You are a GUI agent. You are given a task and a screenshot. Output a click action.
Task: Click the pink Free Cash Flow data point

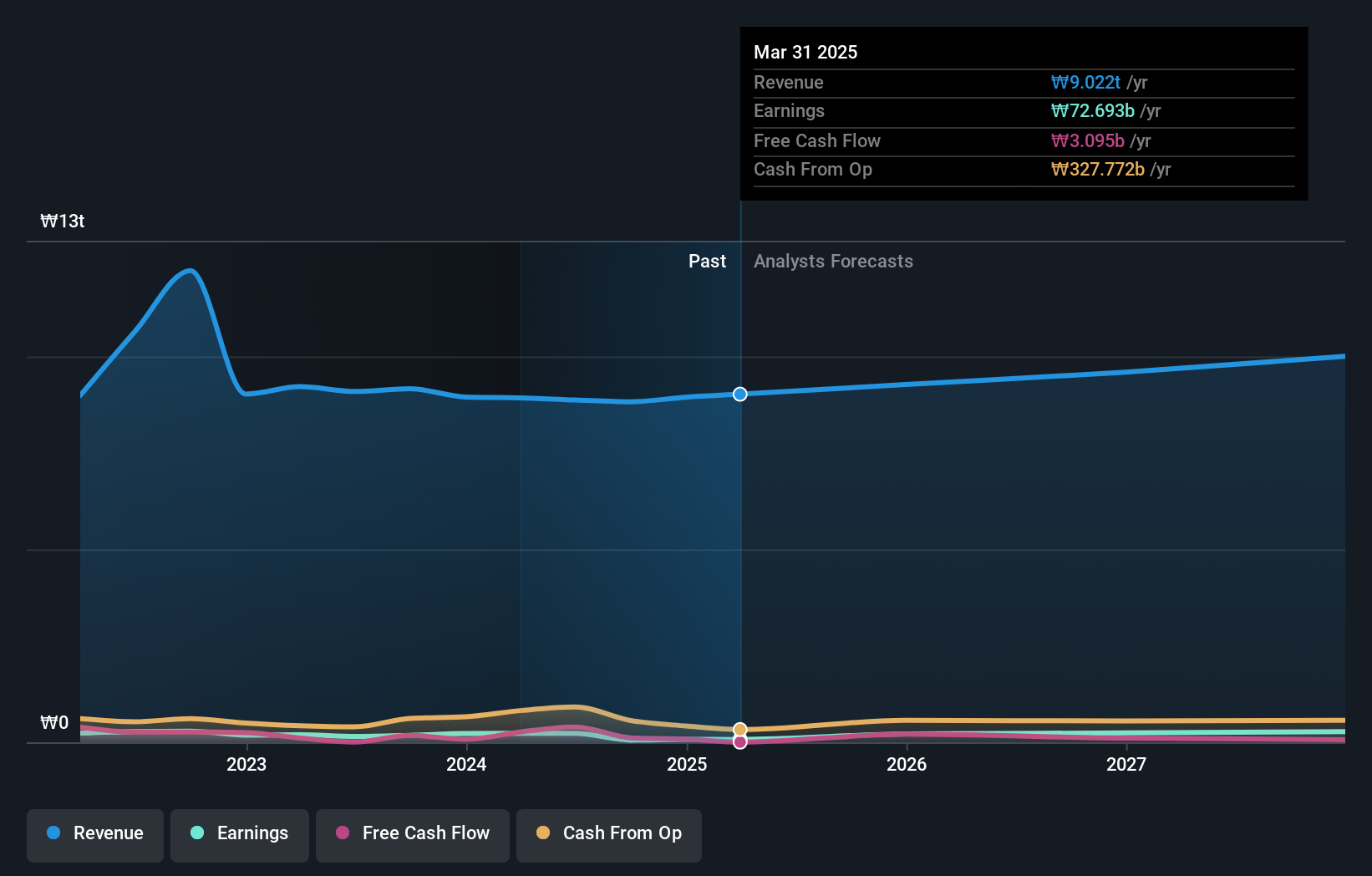point(740,741)
